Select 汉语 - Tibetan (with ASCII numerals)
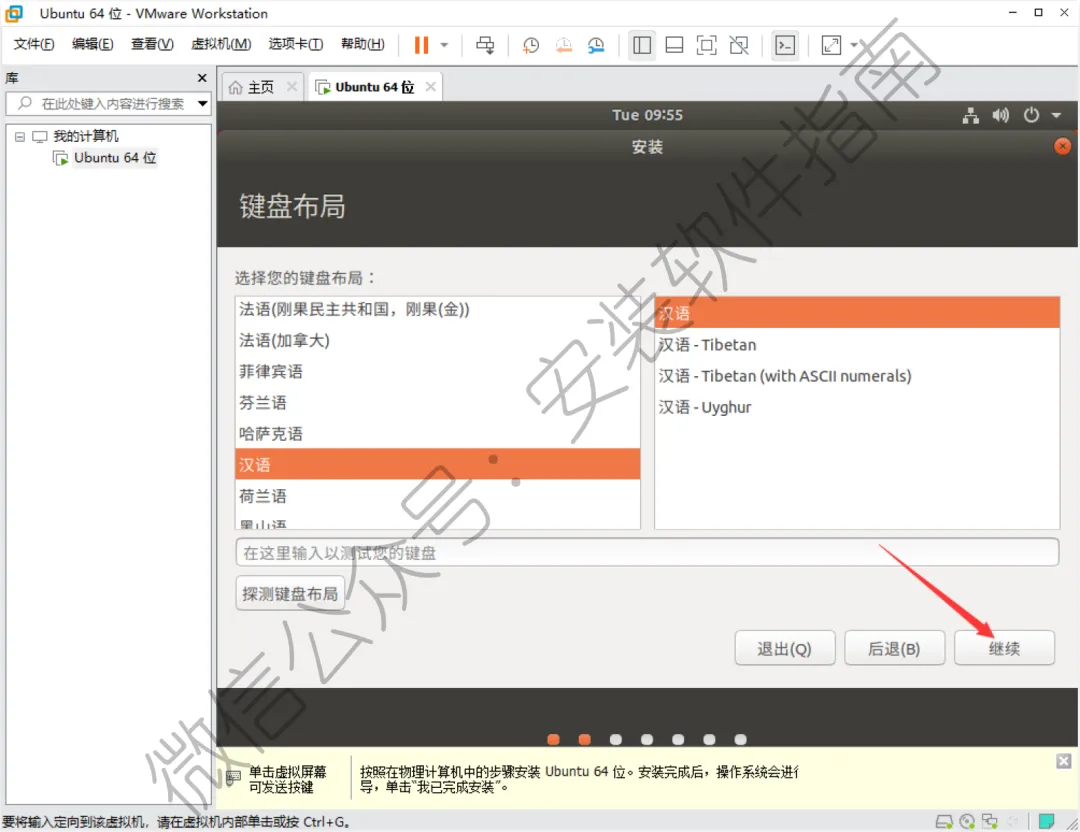Viewport: 1080px width, 832px height. (857, 375)
